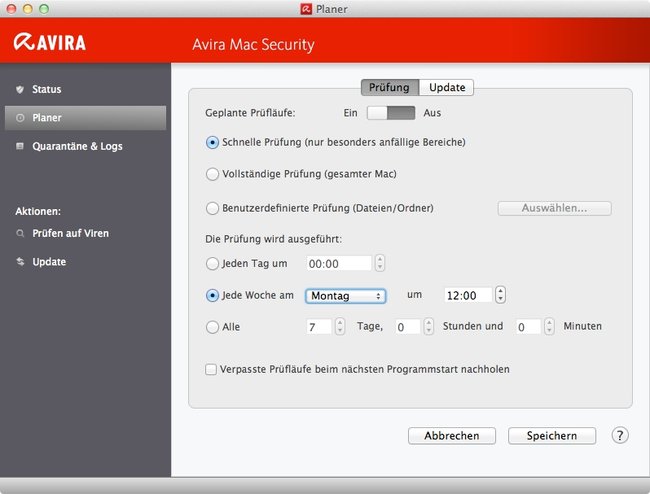Click the Stunden field showing 0

(x=407, y=327)
